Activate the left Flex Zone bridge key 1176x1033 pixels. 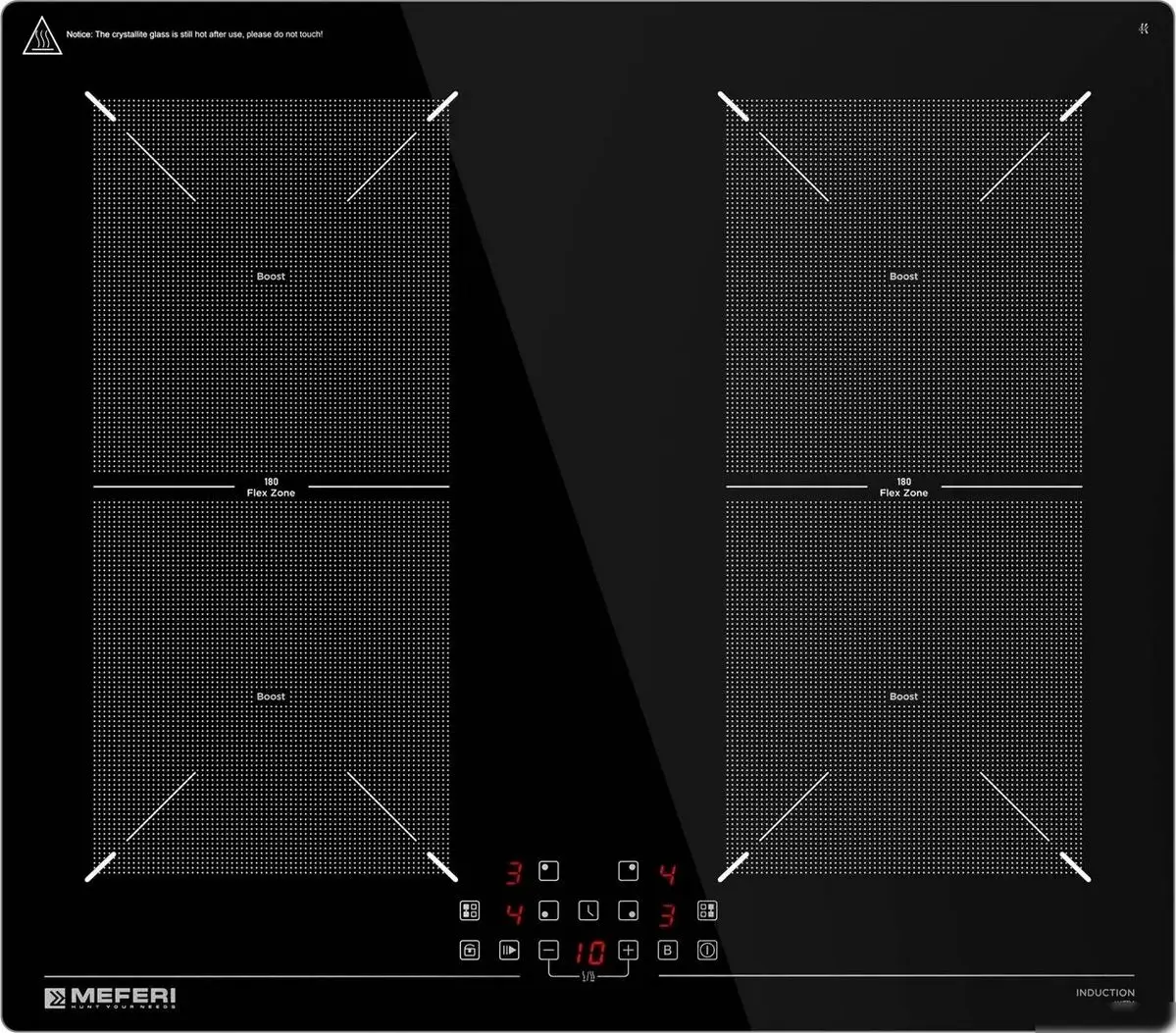470,910
